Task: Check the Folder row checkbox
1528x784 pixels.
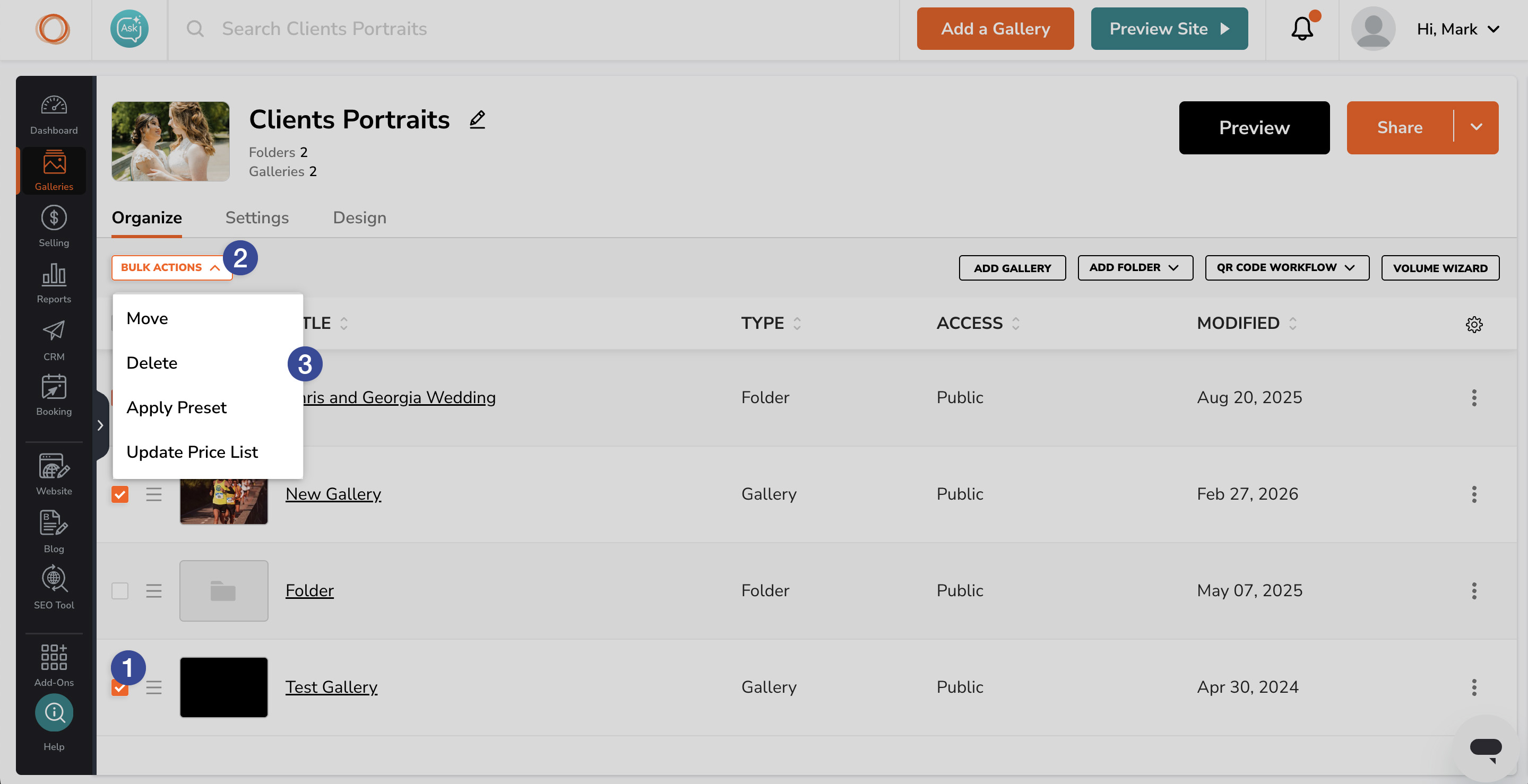Action: coord(120,591)
